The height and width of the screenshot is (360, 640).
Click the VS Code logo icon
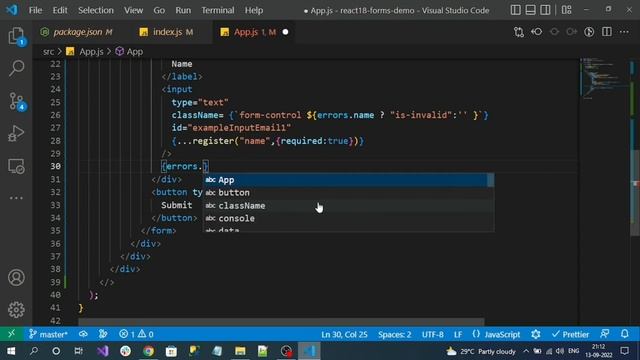coord(12,10)
